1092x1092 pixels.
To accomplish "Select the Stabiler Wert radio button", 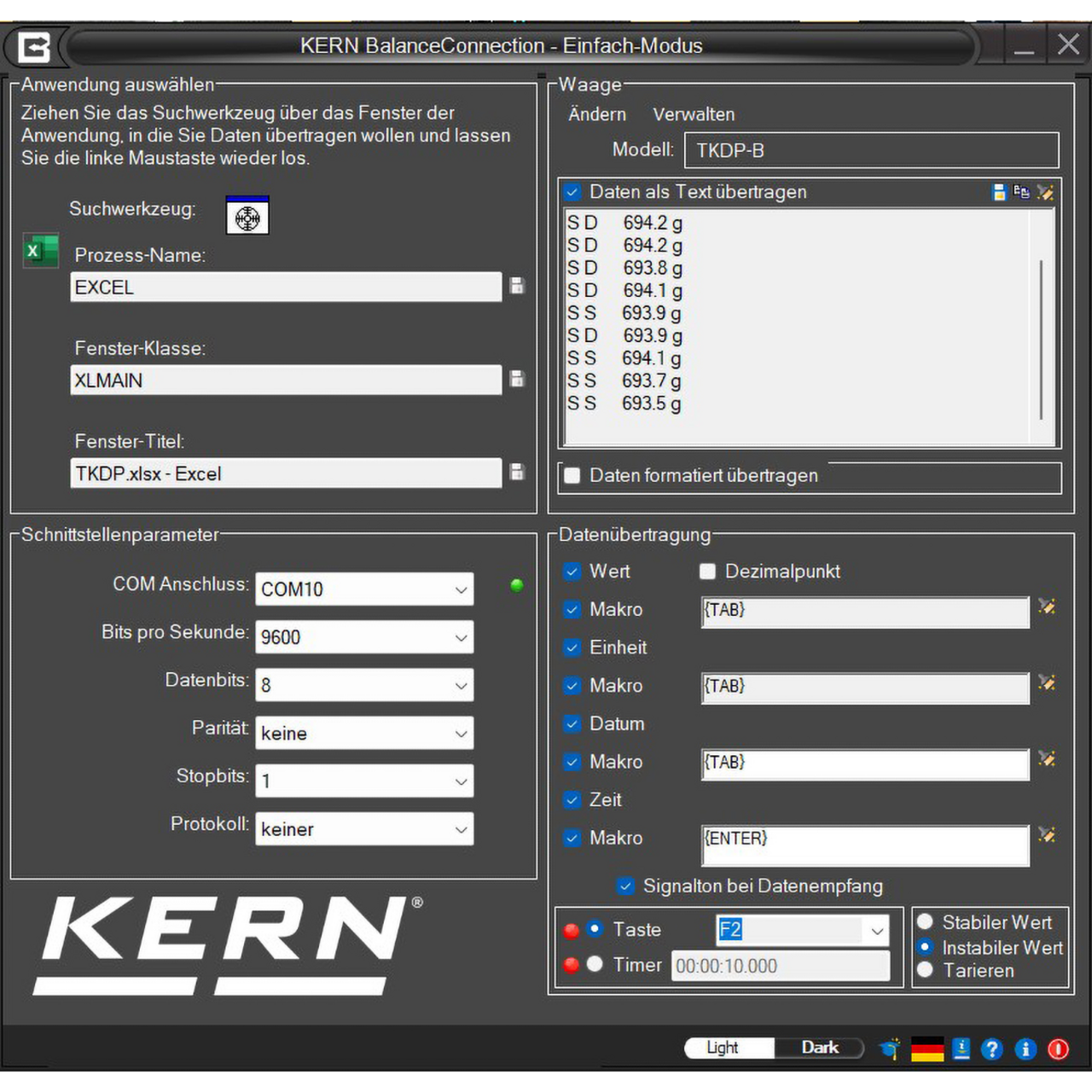I will [x=925, y=922].
